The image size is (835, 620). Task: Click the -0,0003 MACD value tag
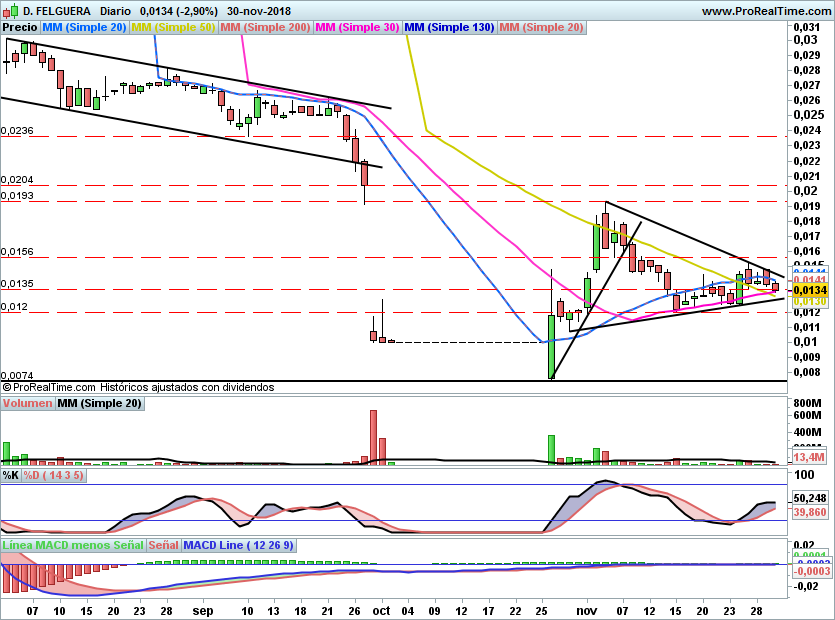(812, 571)
